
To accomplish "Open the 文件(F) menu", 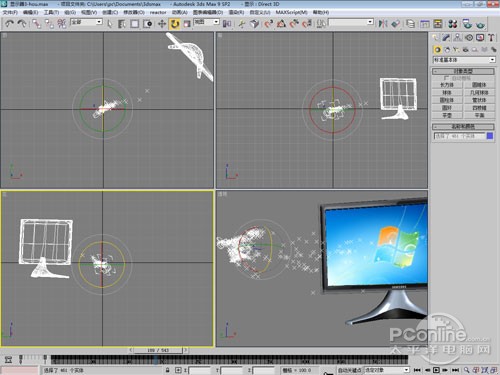I will click(x=10, y=12).
